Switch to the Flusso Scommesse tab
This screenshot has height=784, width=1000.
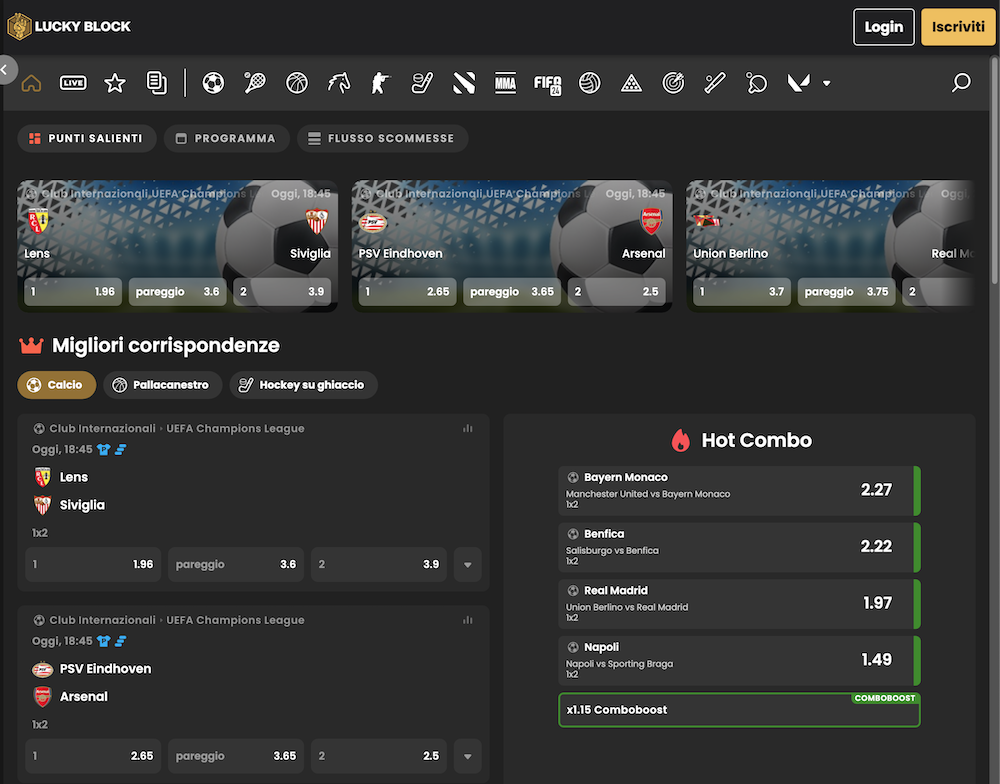point(382,139)
